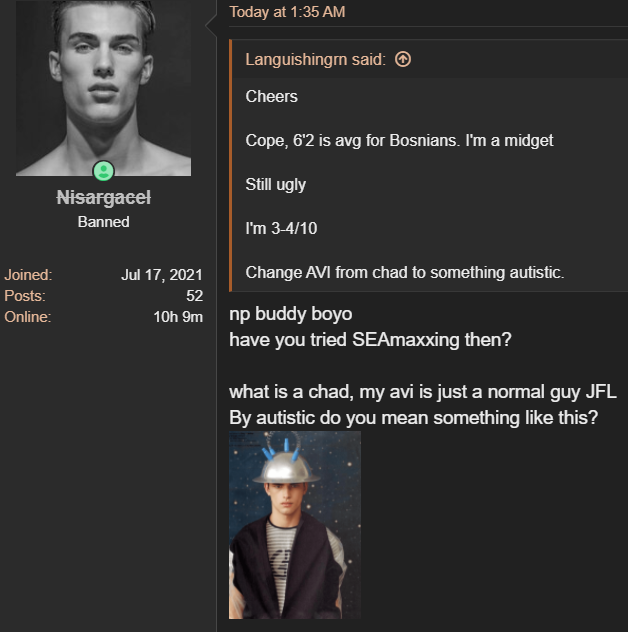Click the Today at 1:35 AM timestamp
The image size is (628, 632).
287,12
